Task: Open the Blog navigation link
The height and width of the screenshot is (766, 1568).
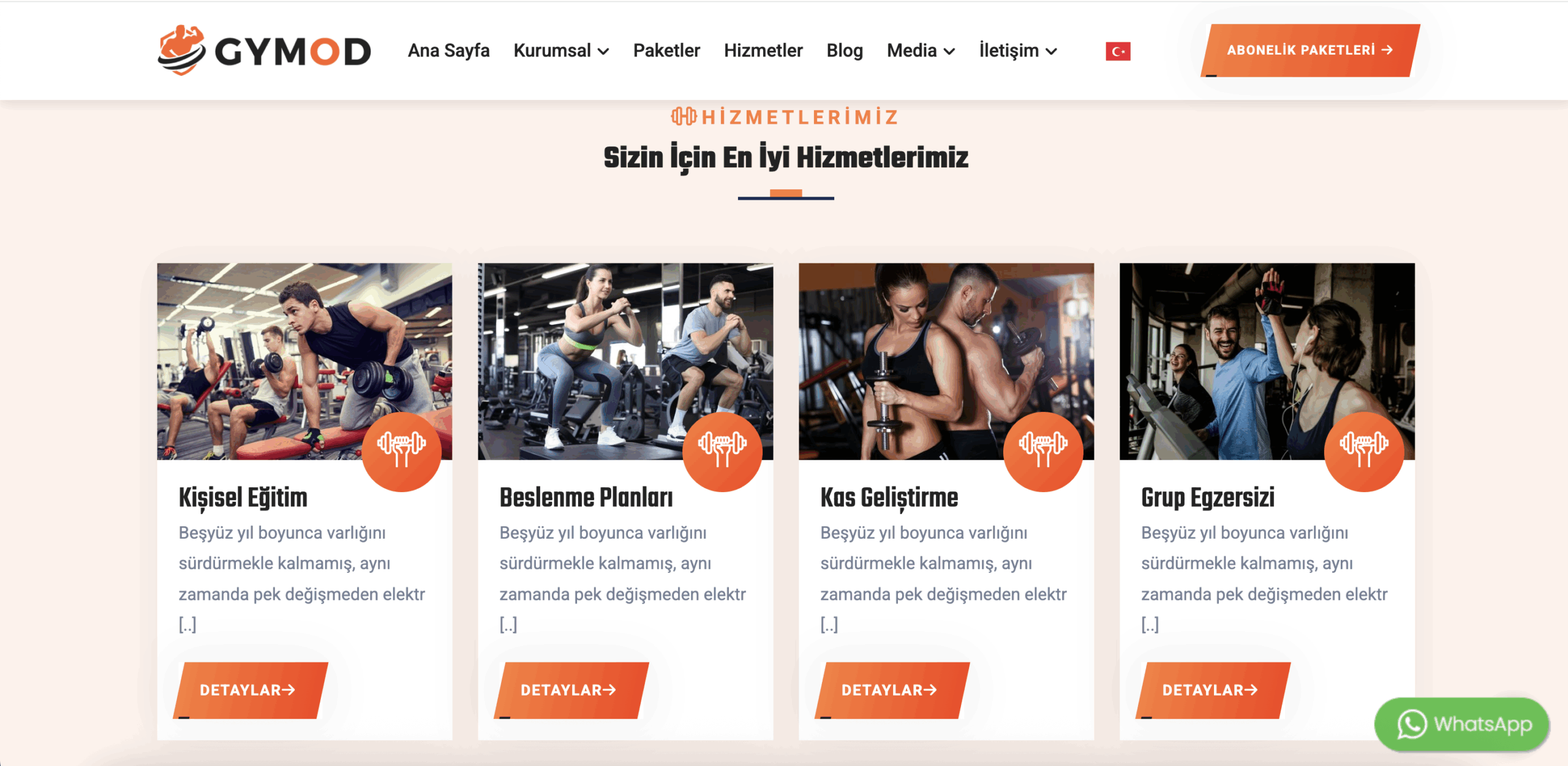Action: pyautogui.click(x=845, y=51)
